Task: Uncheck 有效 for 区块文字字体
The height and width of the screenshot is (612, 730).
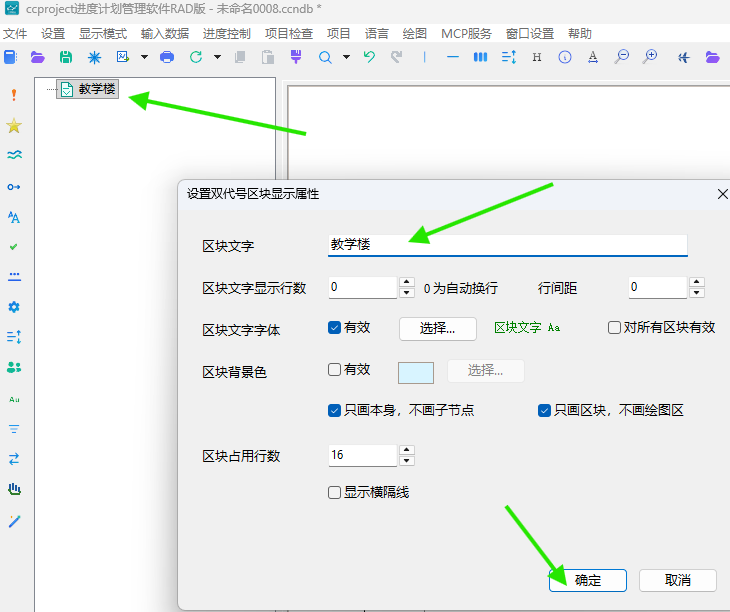Action: pos(334,328)
